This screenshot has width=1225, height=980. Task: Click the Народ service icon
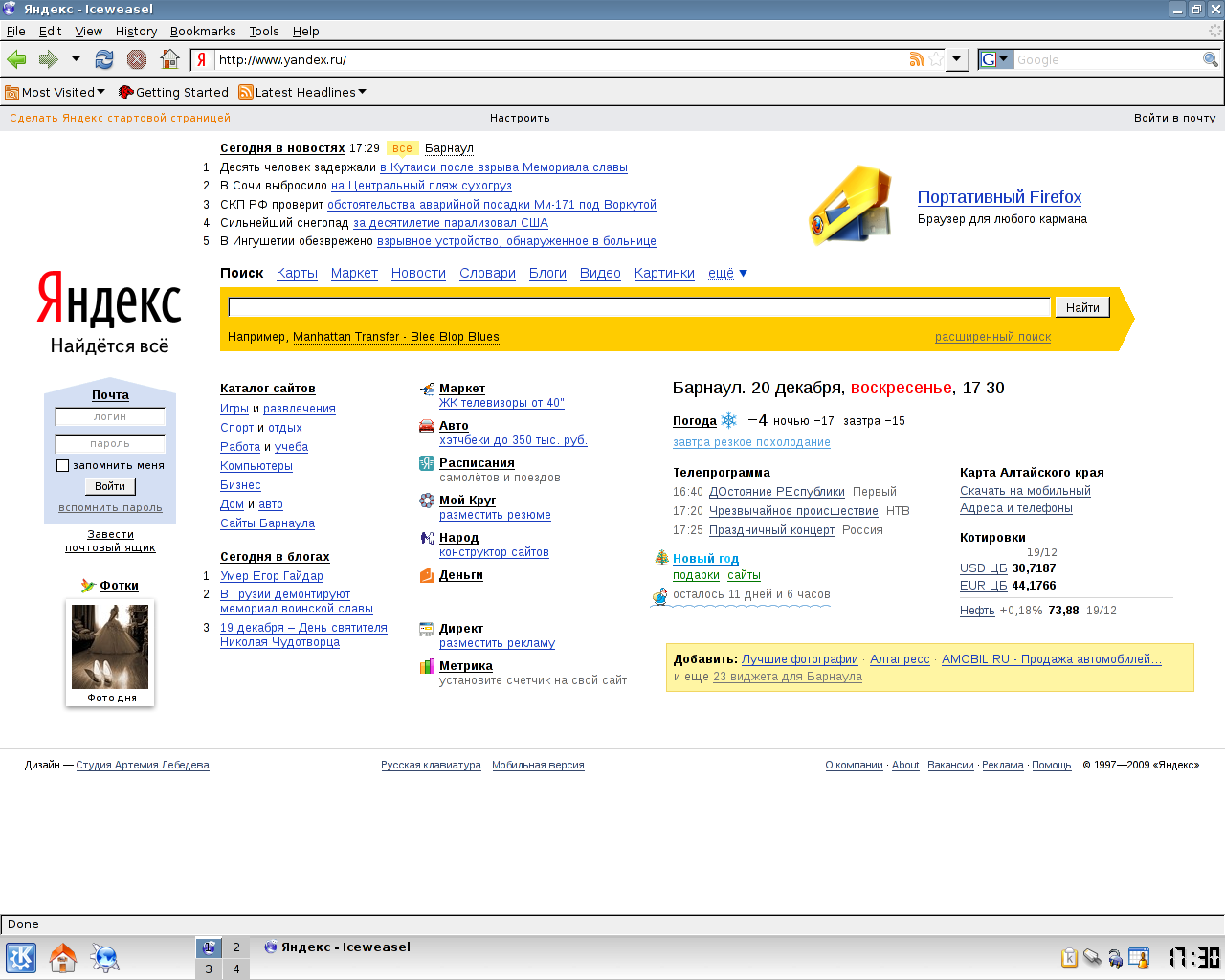coord(427,538)
